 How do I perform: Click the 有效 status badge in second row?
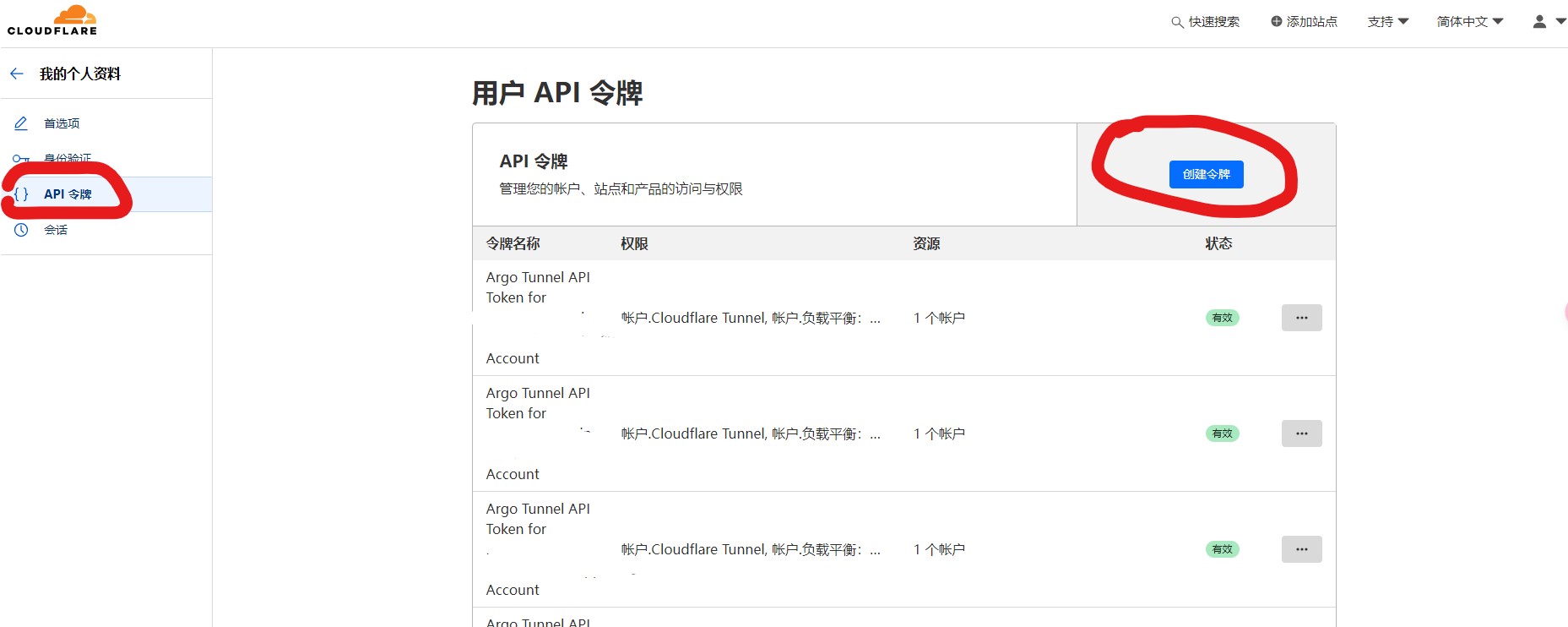pos(1222,433)
